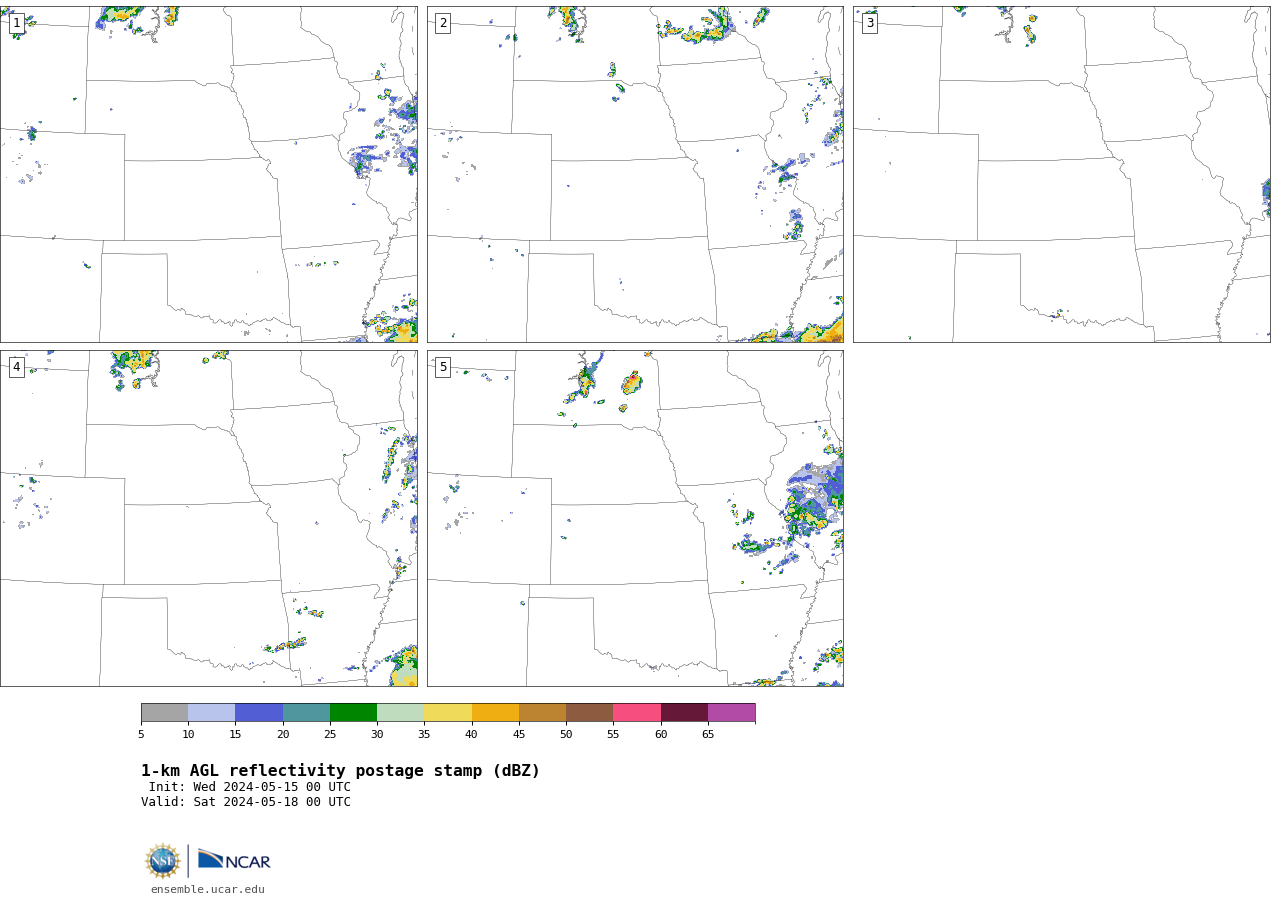Click the colorbar tick label 5
The height and width of the screenshot is (901, 1280).
click(141, 735)
